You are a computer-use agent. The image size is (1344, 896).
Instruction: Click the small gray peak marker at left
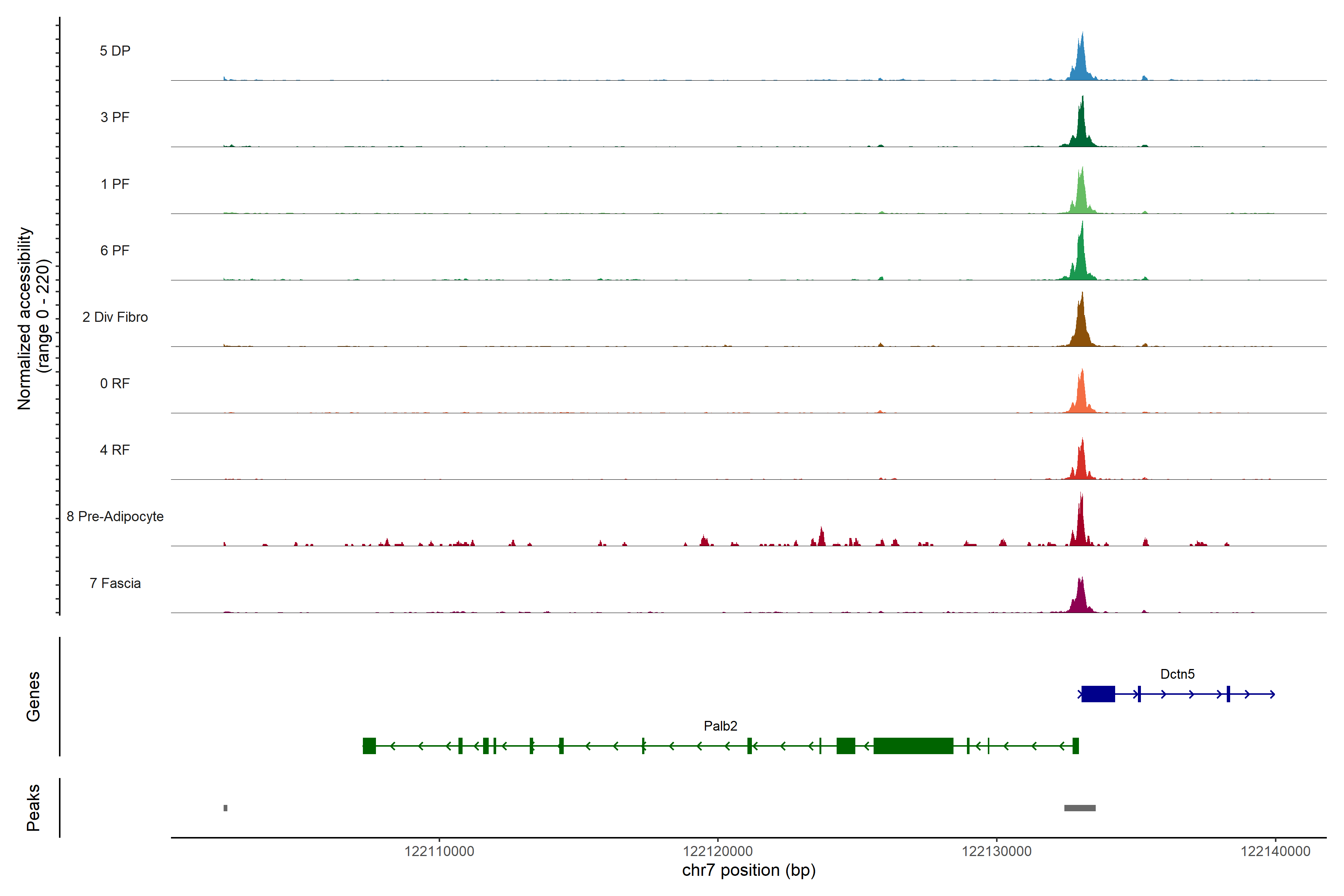coord(226,808)
